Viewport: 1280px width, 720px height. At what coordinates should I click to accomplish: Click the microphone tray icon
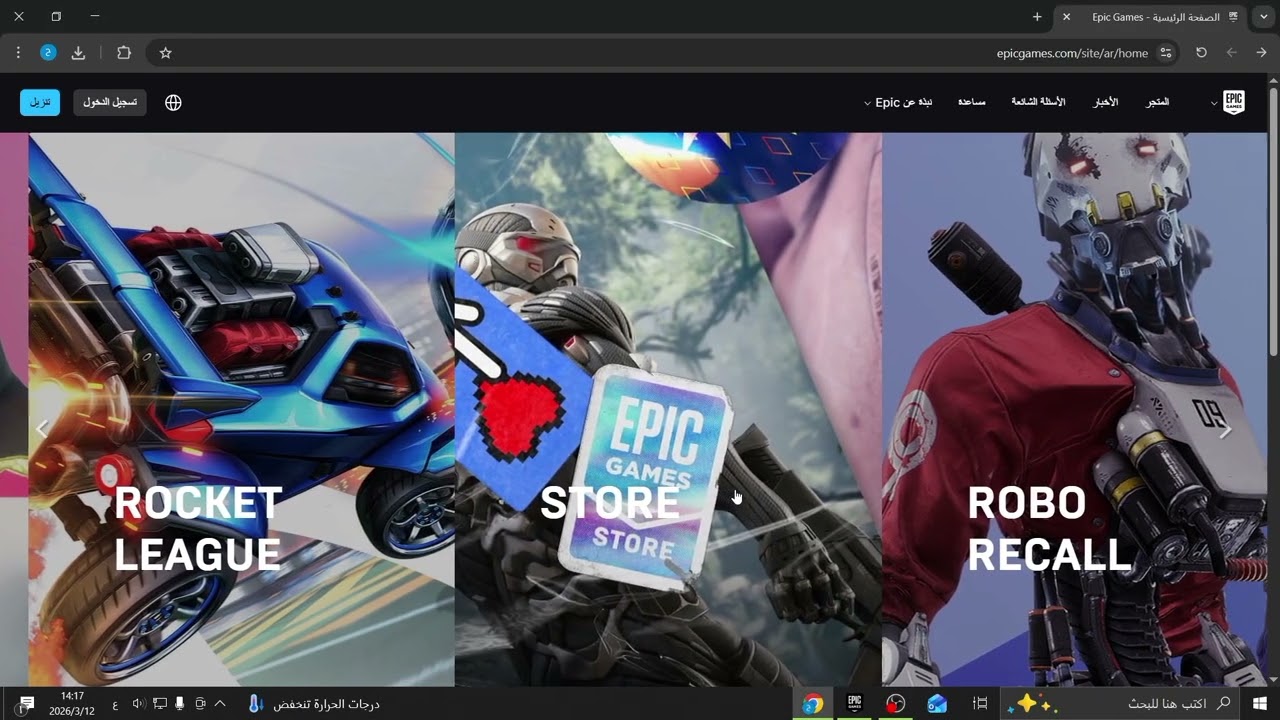point(180,704)
